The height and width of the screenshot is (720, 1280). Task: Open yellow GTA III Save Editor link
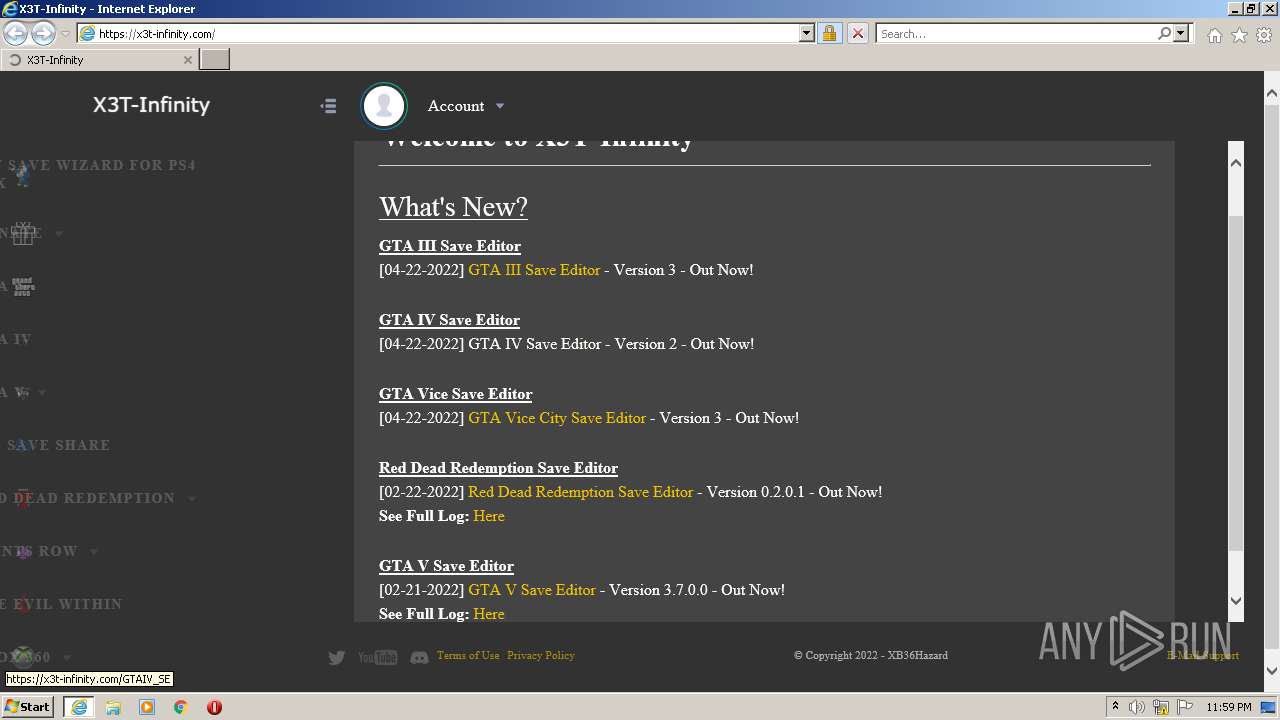point(534,270)
